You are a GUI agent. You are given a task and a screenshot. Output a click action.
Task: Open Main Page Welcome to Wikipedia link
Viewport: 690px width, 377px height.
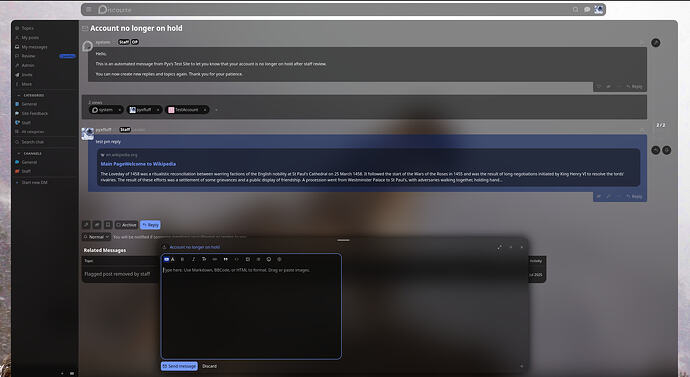point(138,164)
